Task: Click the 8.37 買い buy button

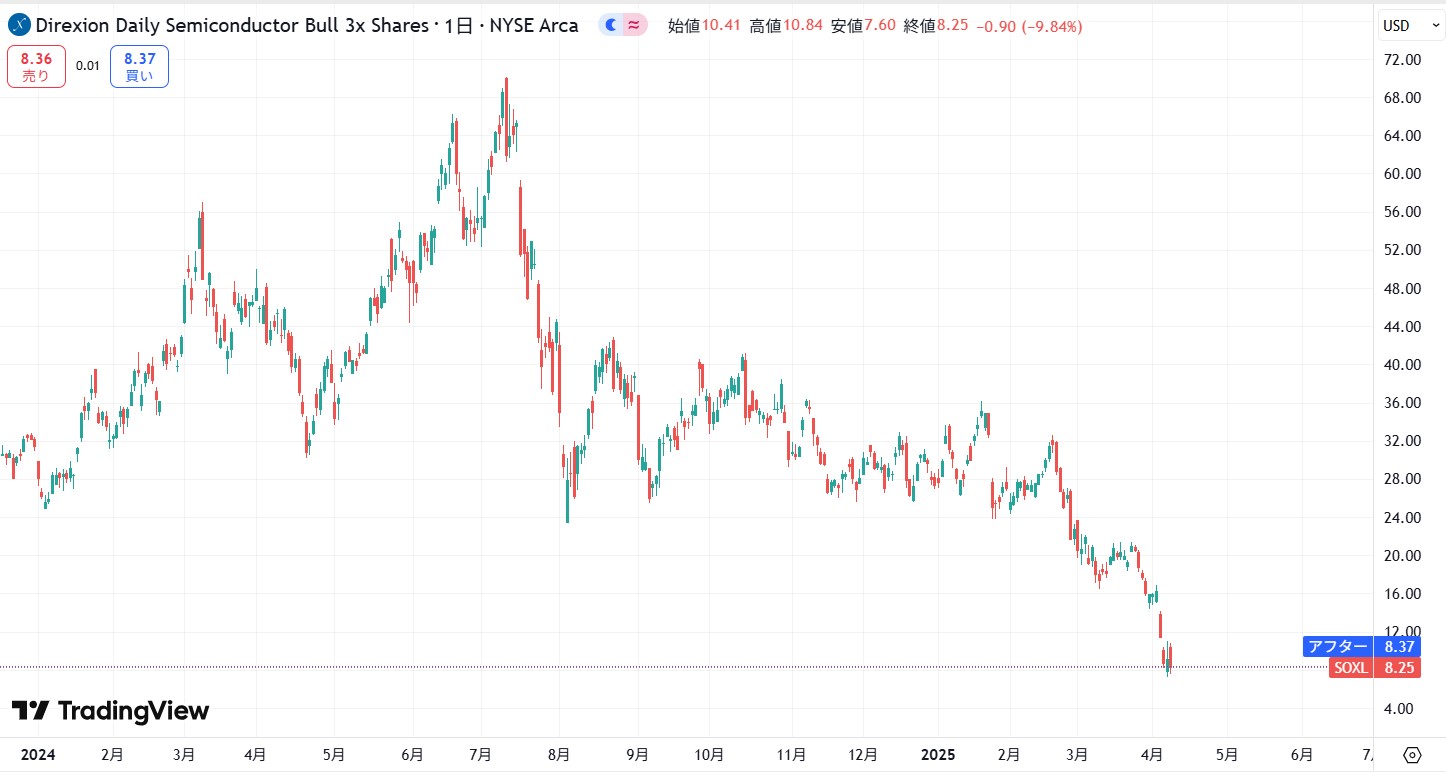Action: (x=139, y=67)
